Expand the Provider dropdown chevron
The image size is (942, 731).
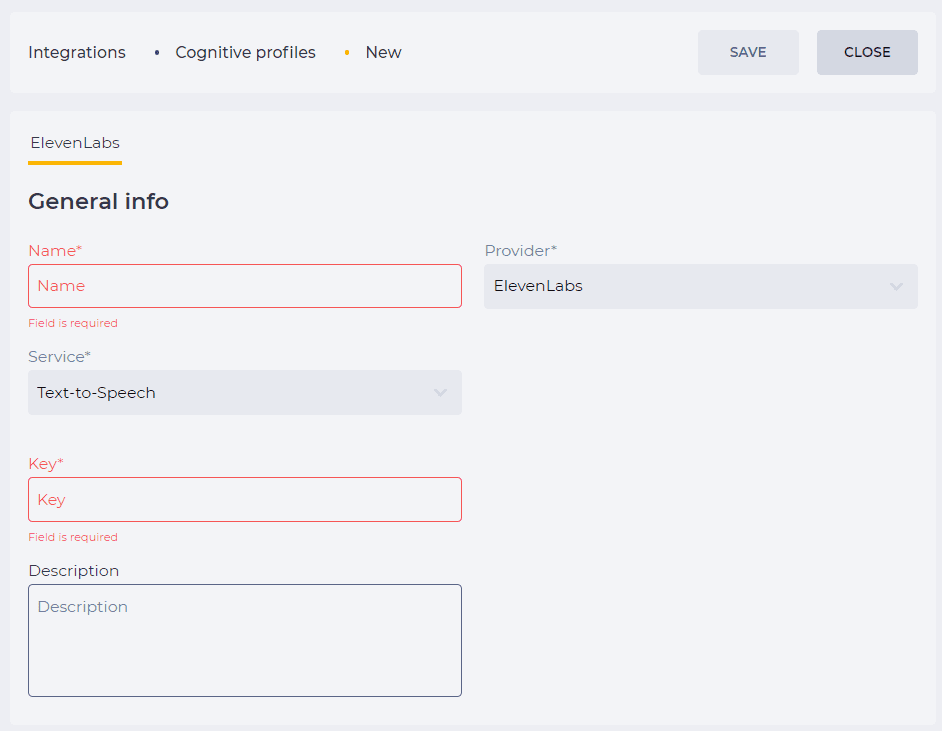(x=896, y=287)
